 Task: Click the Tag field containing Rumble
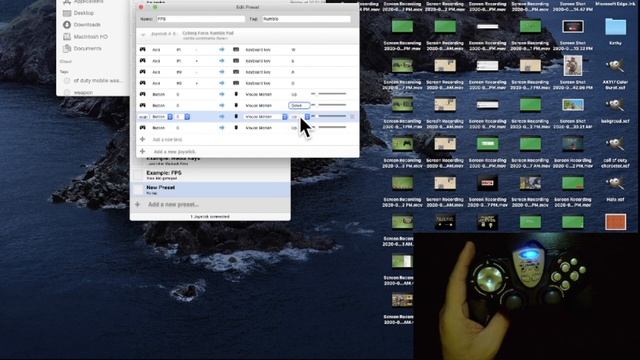306,19
